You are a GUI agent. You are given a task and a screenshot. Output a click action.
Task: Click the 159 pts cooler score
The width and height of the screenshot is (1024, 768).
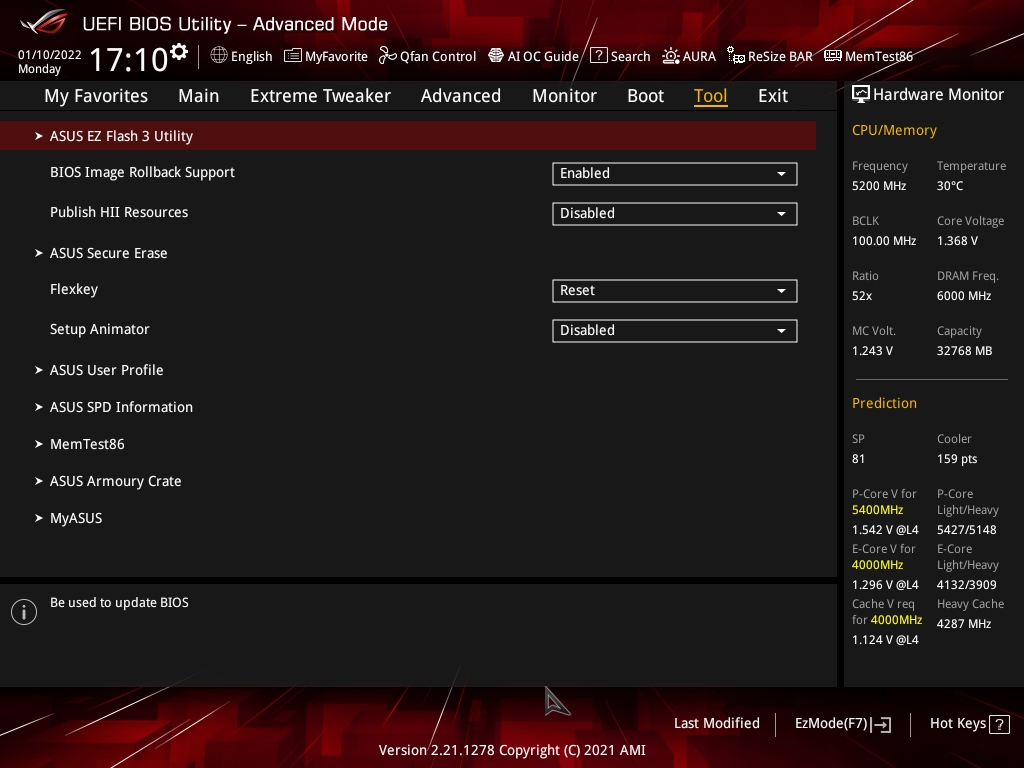click(957, 459)
